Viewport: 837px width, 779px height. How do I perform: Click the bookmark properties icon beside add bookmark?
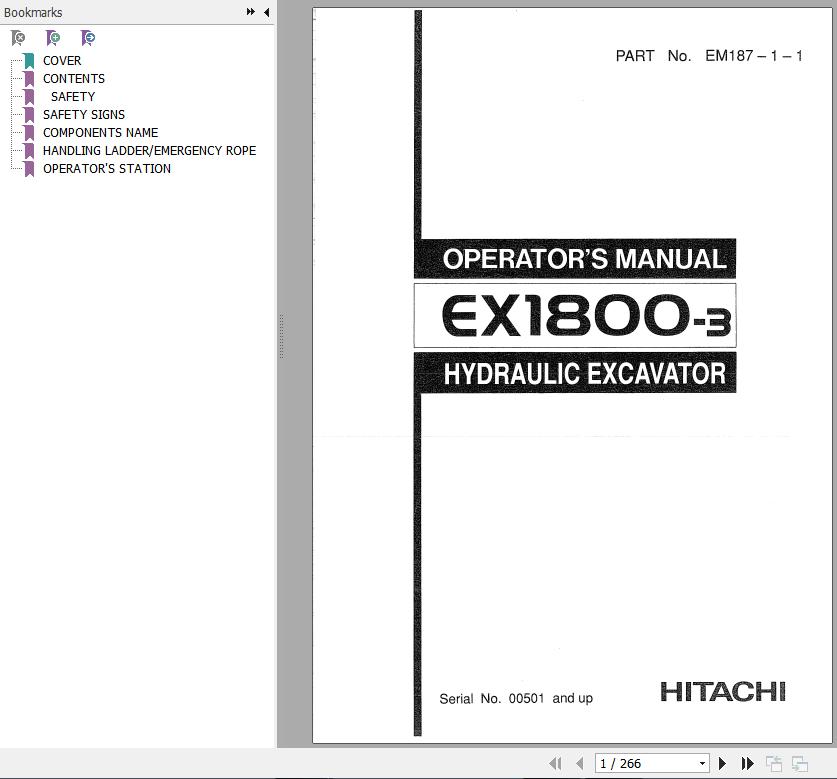[x=88, y=38]
